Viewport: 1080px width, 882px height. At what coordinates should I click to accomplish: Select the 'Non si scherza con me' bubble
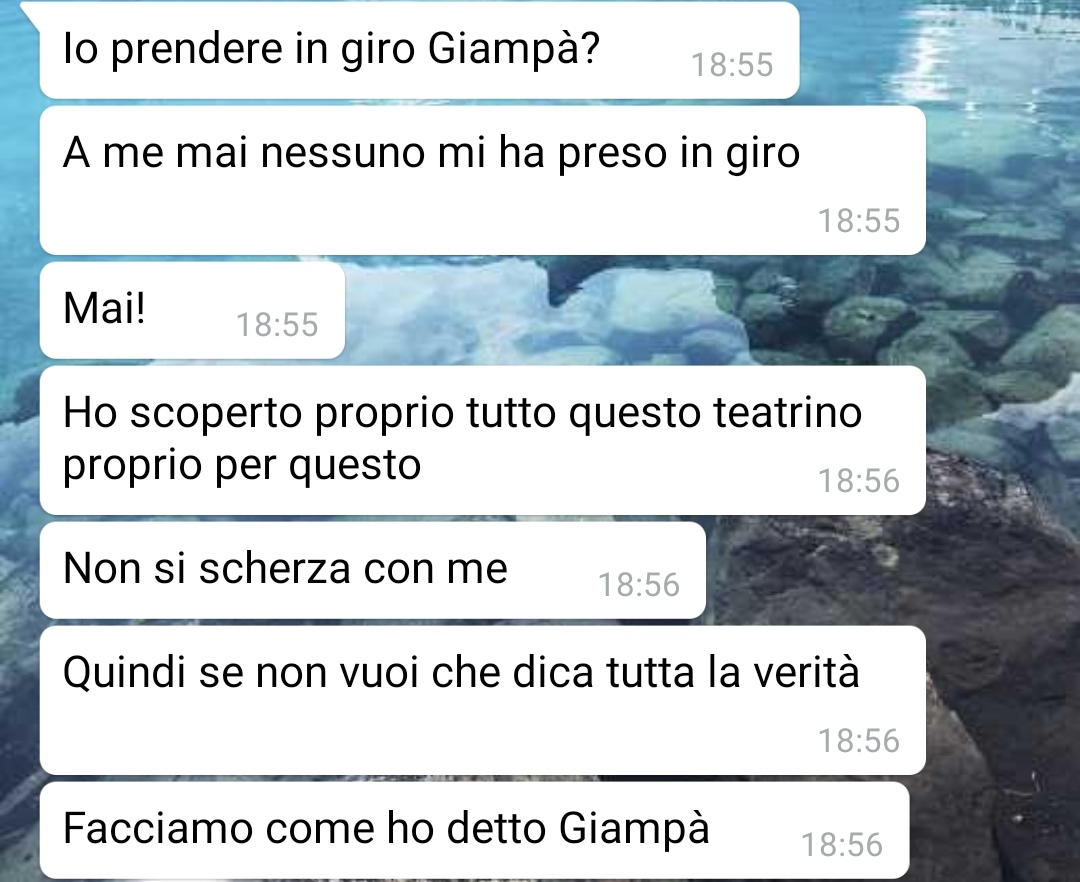[373, 570]
